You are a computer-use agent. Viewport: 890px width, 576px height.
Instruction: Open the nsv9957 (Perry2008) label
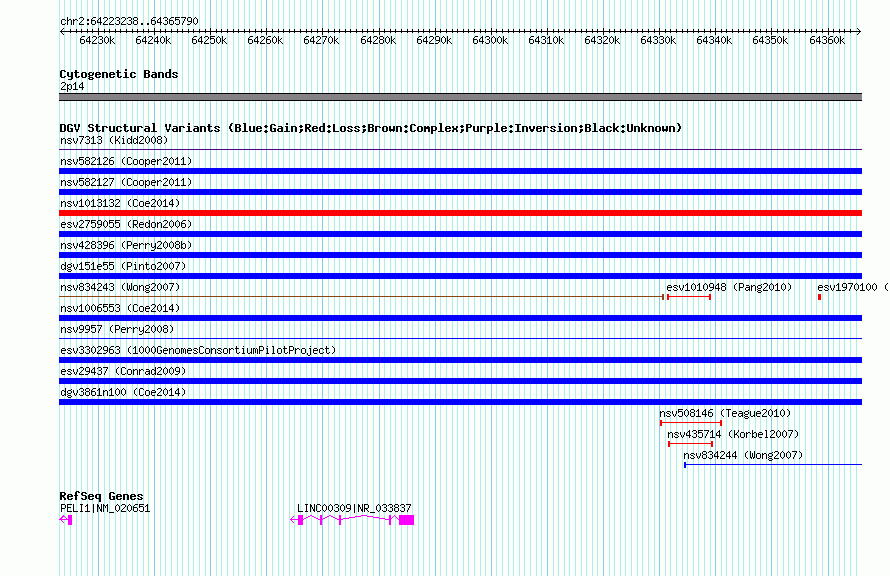coord(117,329)
